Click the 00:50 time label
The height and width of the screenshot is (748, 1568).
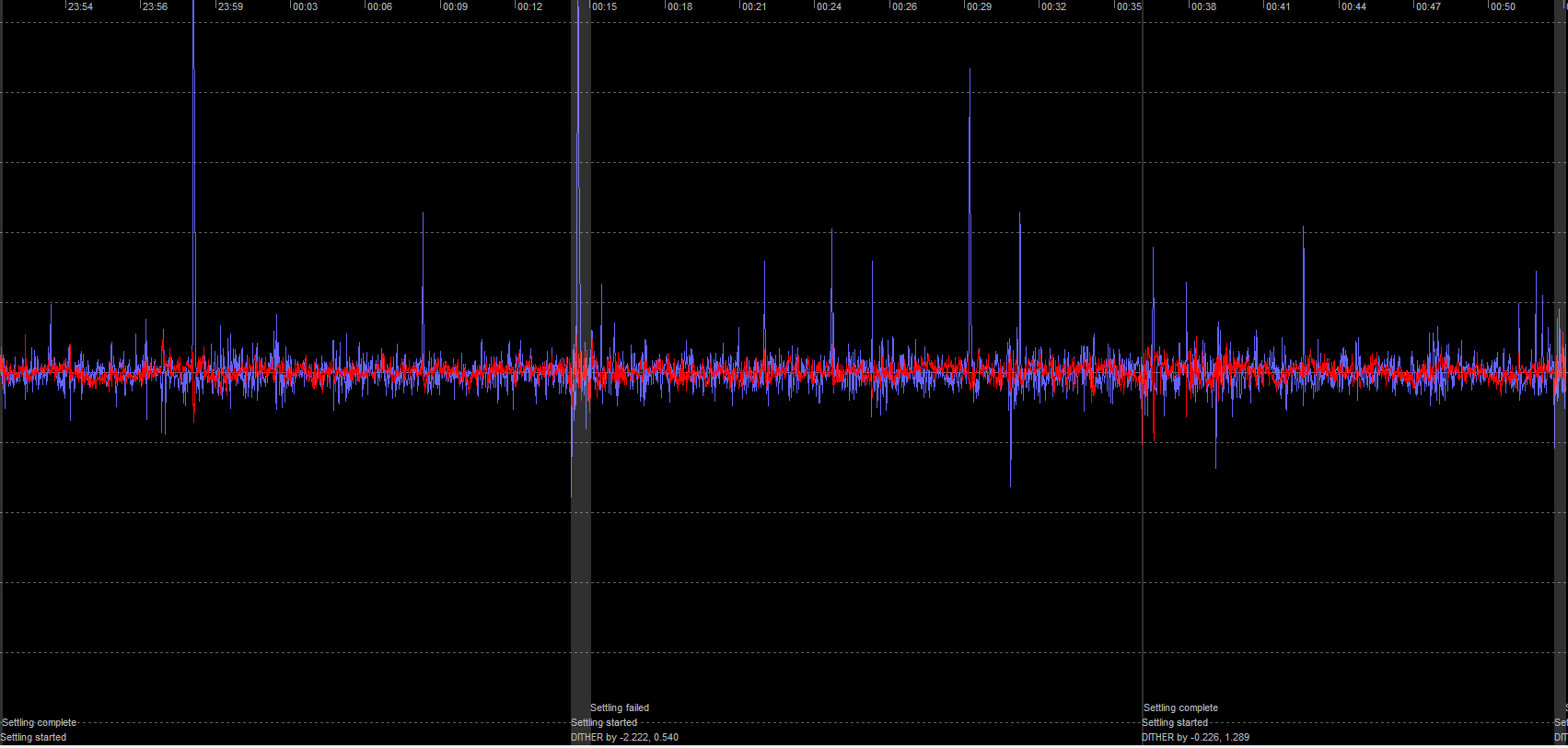1504,6
